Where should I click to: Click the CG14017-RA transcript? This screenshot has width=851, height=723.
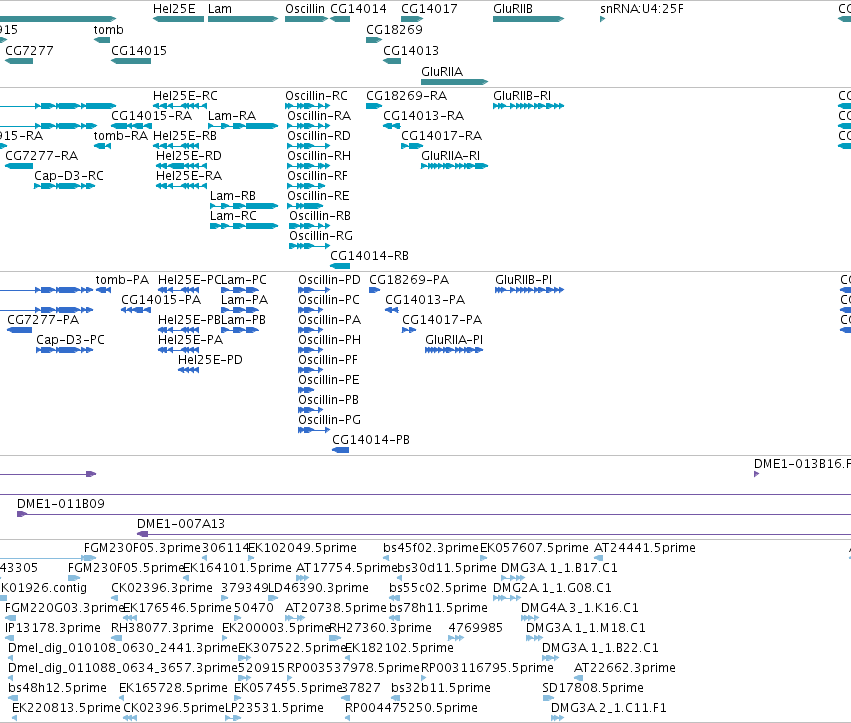click(x=412, y=146)
